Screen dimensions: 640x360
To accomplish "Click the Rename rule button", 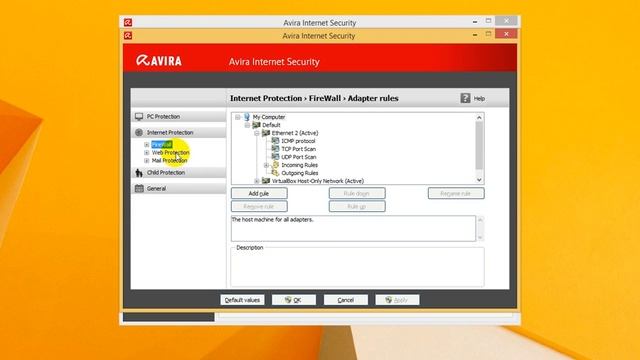I will pyautogui.click(x=456, y=193).
